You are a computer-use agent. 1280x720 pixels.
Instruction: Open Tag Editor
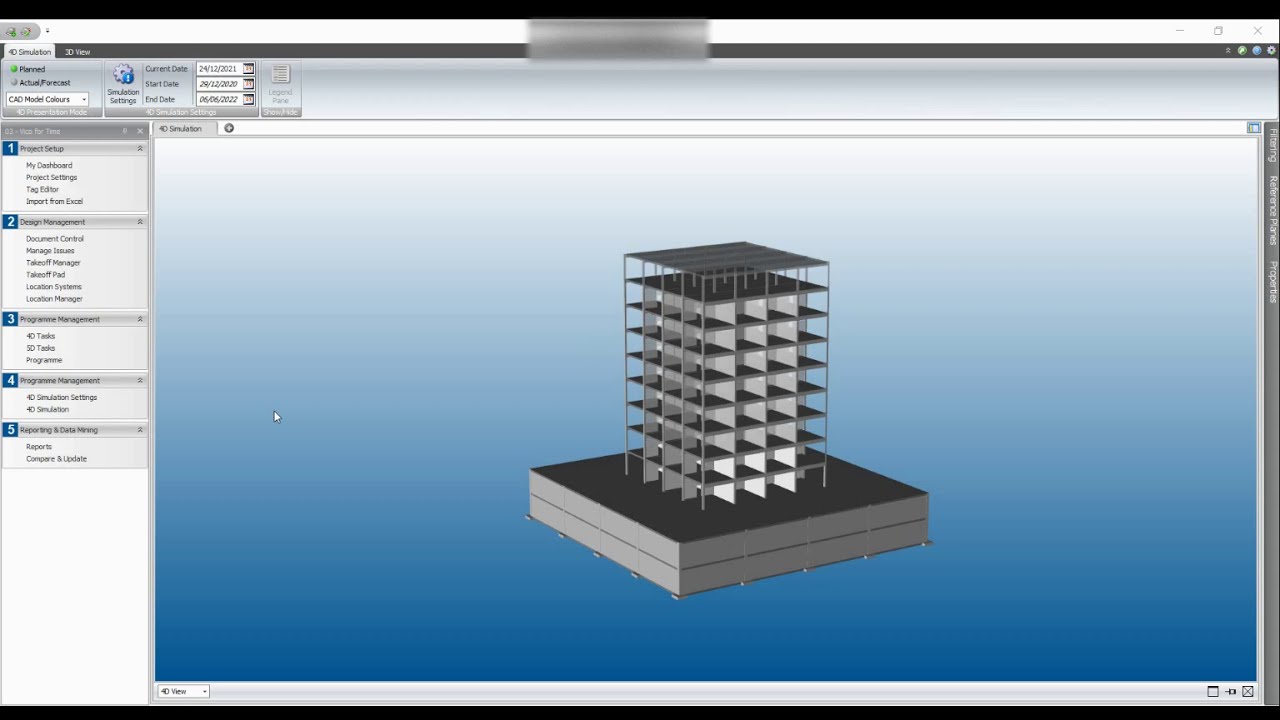coord(42,189)
